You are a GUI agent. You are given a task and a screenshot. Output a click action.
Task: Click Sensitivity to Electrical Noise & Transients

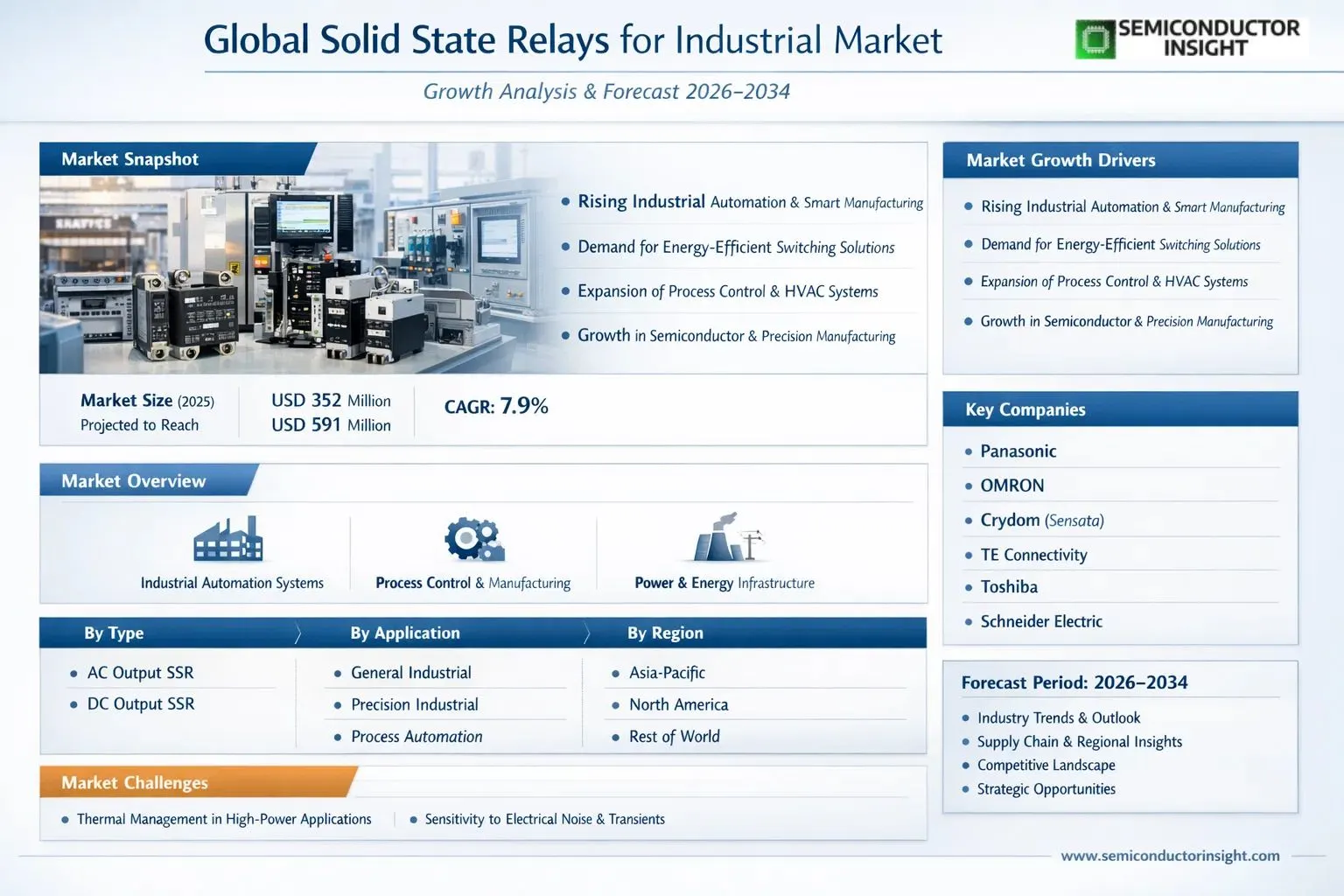pyautogui.click(x=544, y=819)
